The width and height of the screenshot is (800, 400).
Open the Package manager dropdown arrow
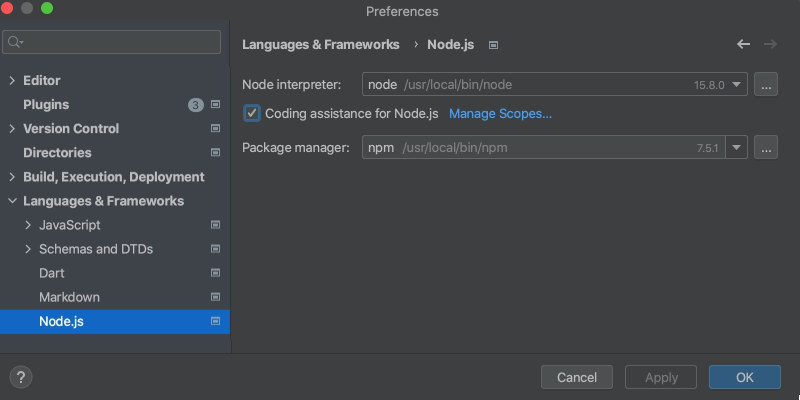736,147
